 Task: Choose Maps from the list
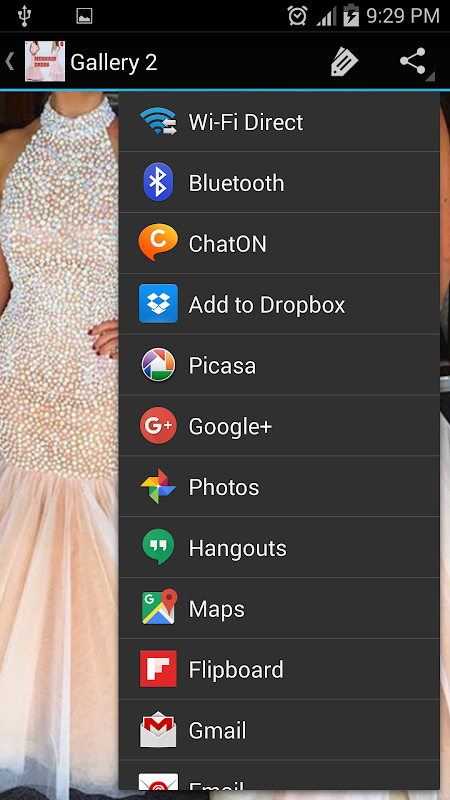click(279, 608)
